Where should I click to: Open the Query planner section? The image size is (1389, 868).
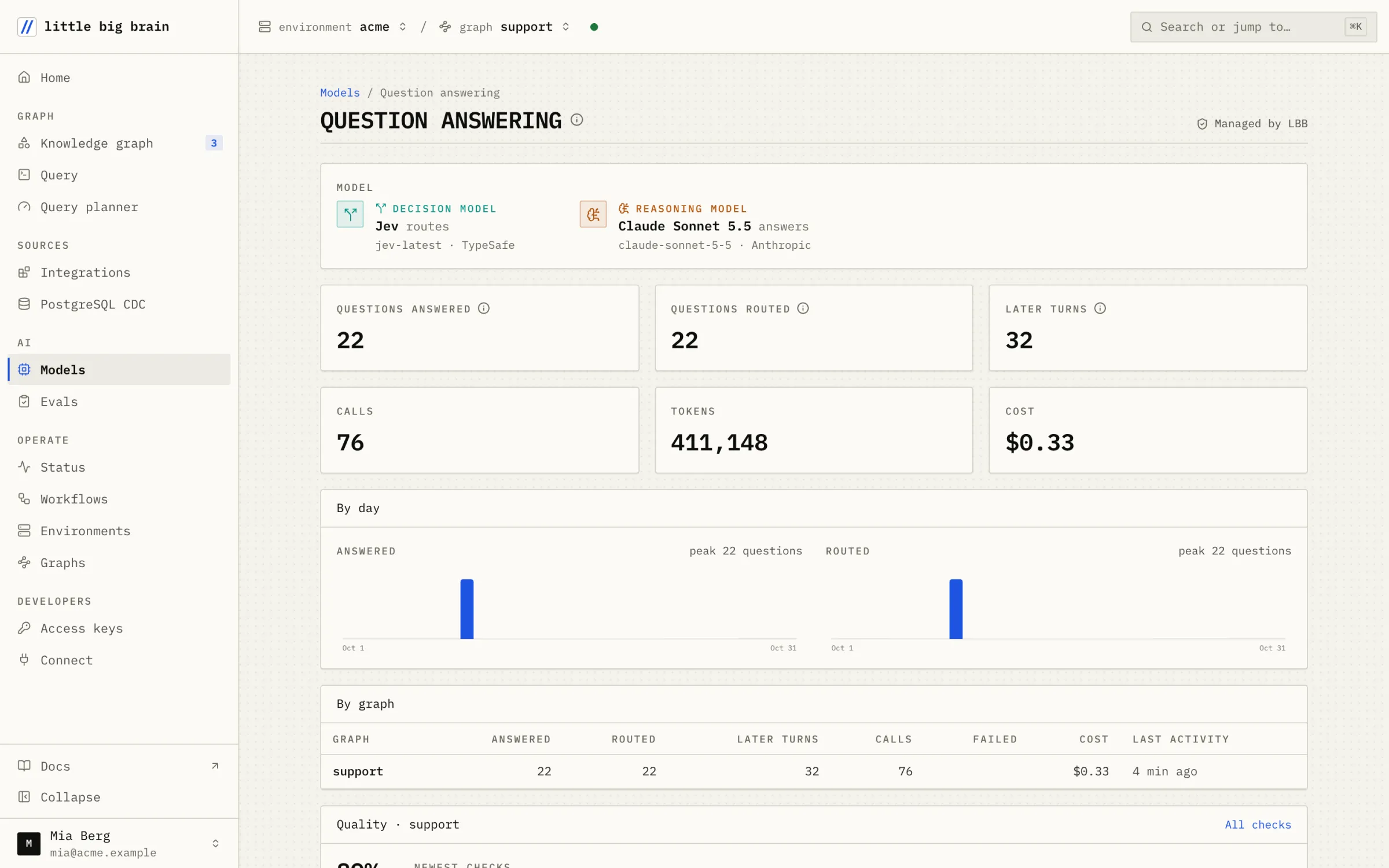pos(119,207)
